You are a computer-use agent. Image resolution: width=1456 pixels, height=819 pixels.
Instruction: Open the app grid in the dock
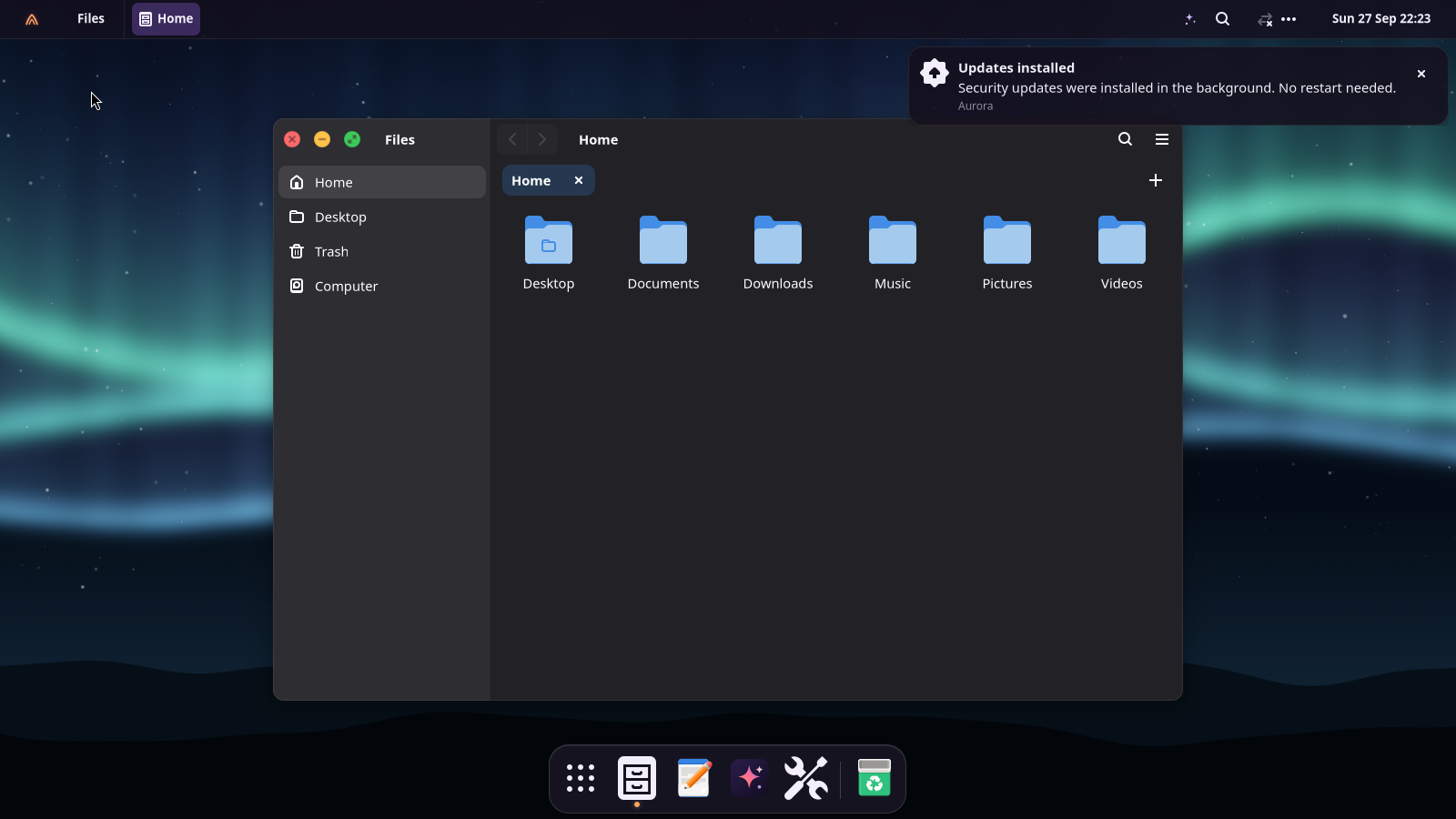(x=581, y=778)
